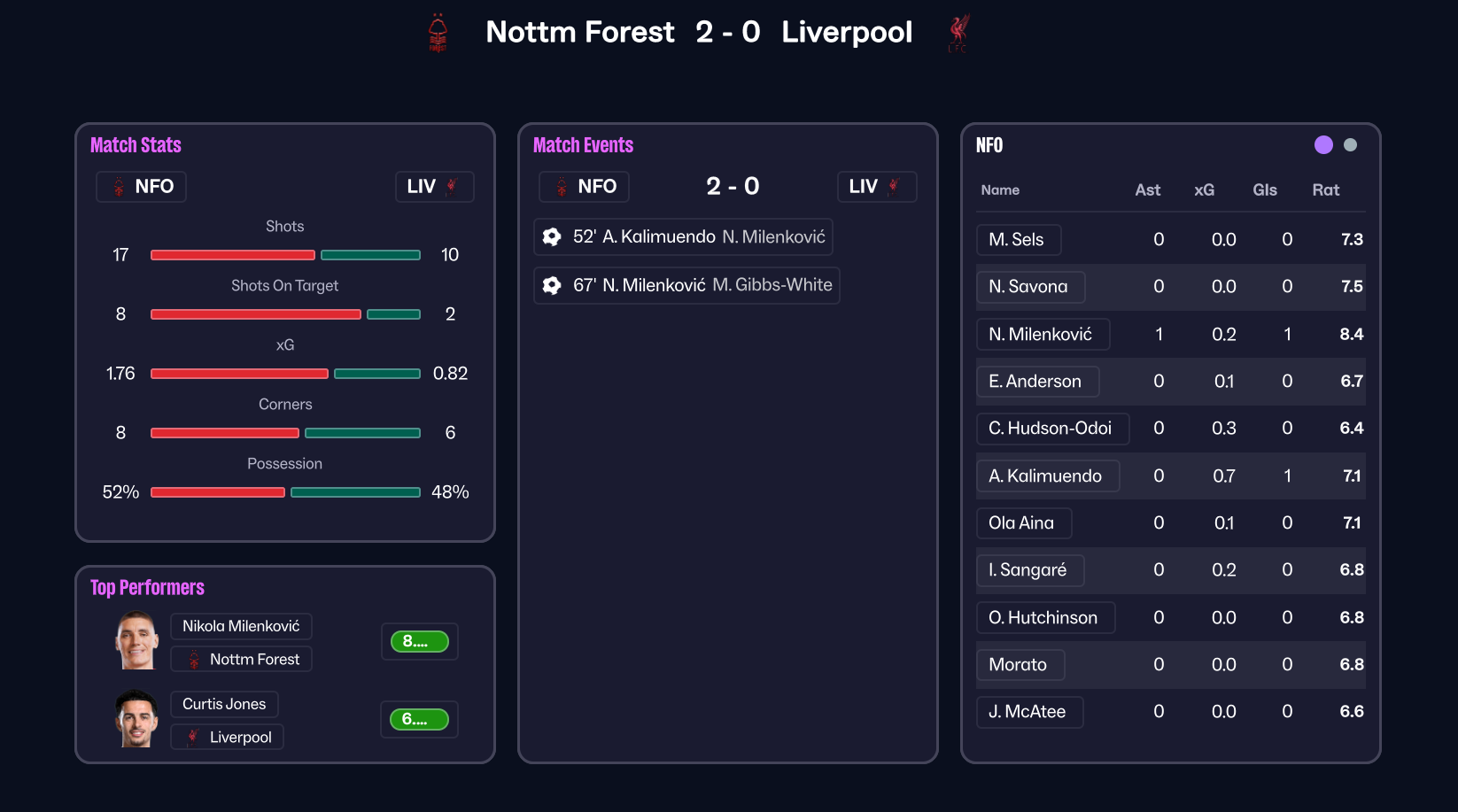Select the NFO badge in Match Stats

[142, 187]
